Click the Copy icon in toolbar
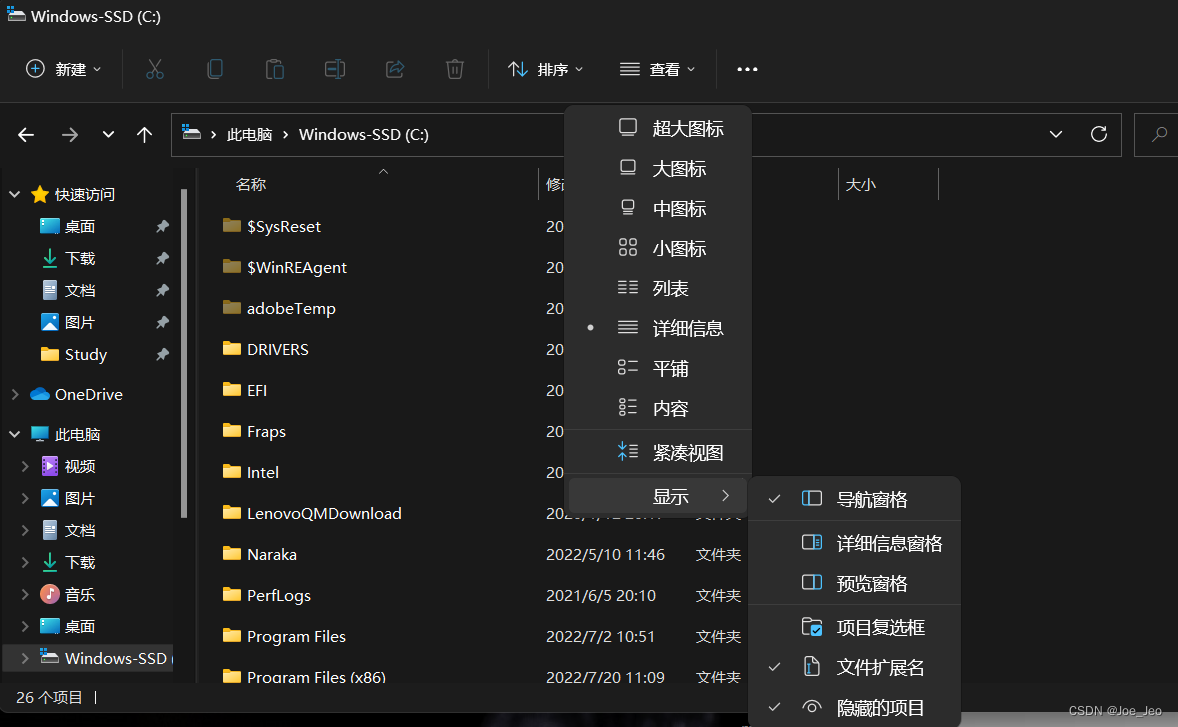This screenshot has height=727, width=1178. (x=215, y=69)
